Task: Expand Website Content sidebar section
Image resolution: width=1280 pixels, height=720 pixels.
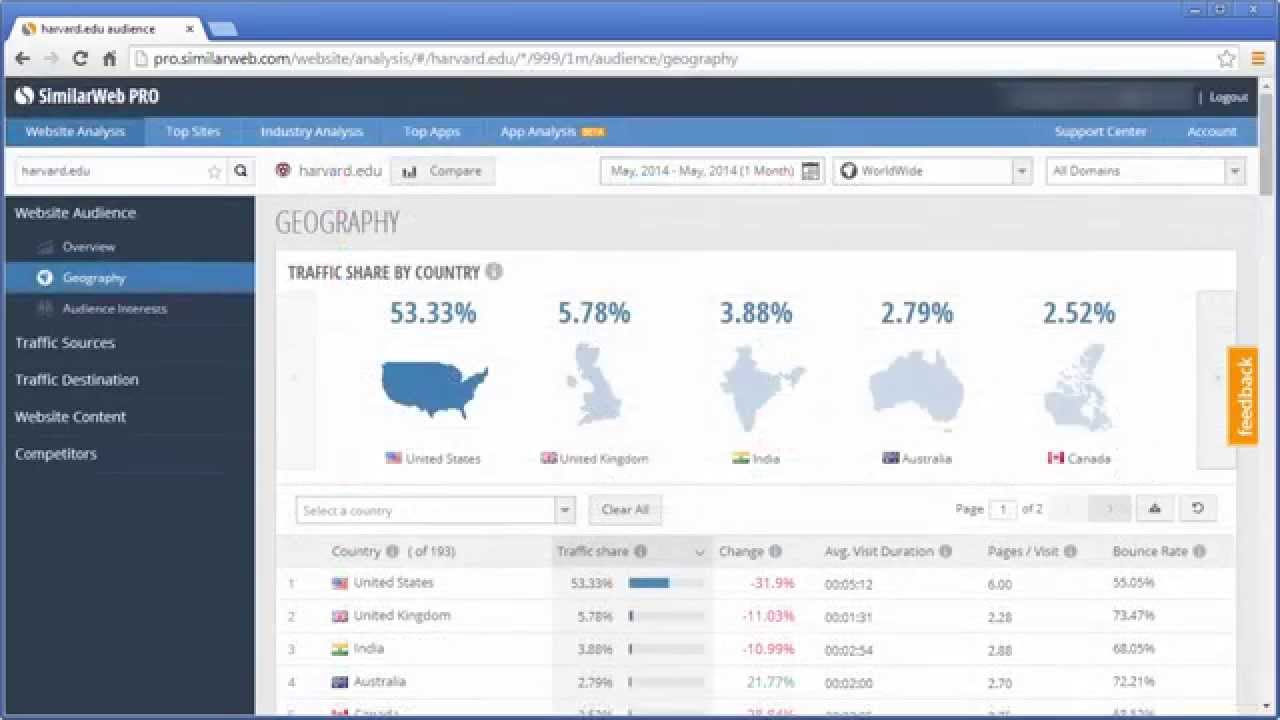Action: tap(70, 416)
